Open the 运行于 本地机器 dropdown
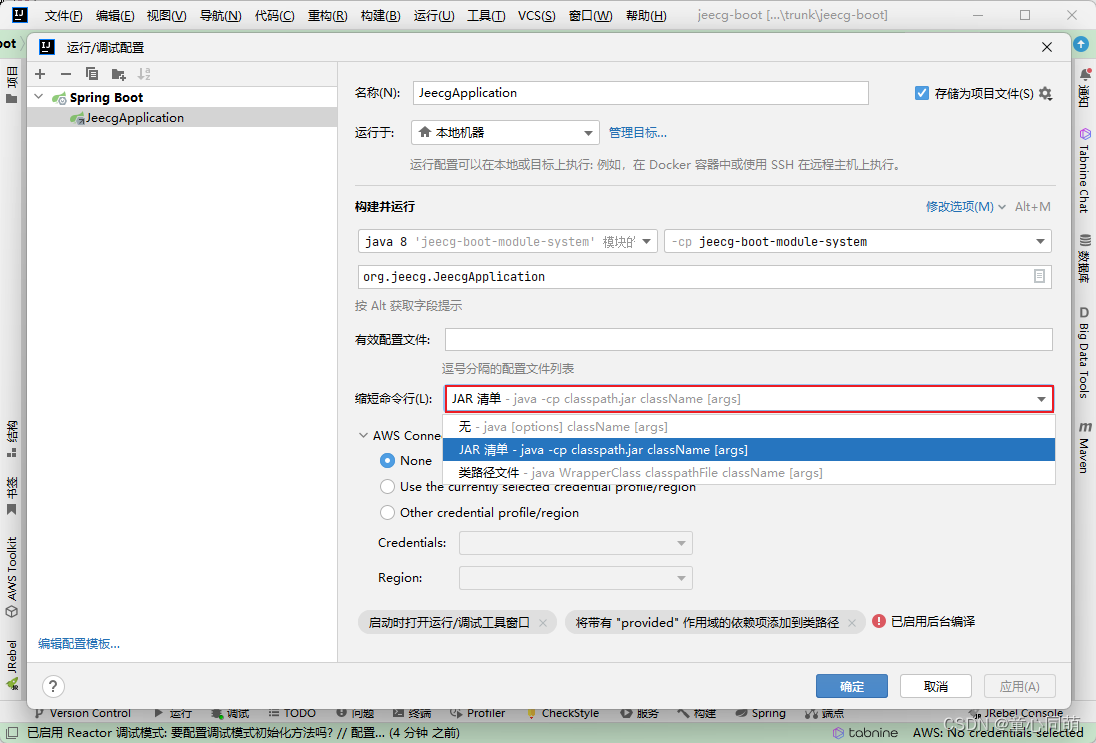This screenshot has width=1096, height=743. (505, 132)
